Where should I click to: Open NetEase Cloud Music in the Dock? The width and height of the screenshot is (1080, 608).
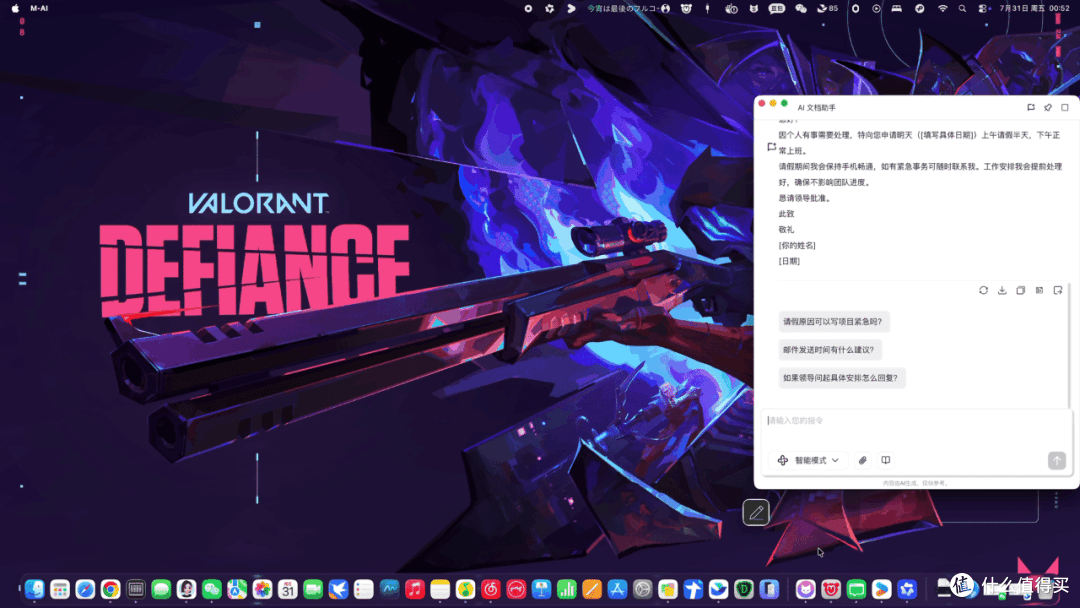tap(490, 589)
